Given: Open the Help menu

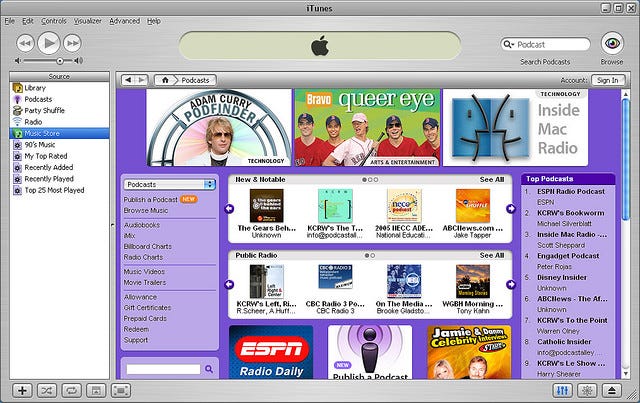Looking at the screenshot, I should [x=154, y=21].
